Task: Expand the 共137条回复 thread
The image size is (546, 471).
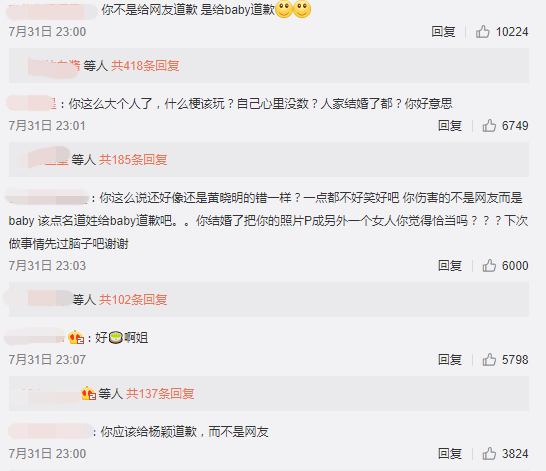Action: pos(160,394)
